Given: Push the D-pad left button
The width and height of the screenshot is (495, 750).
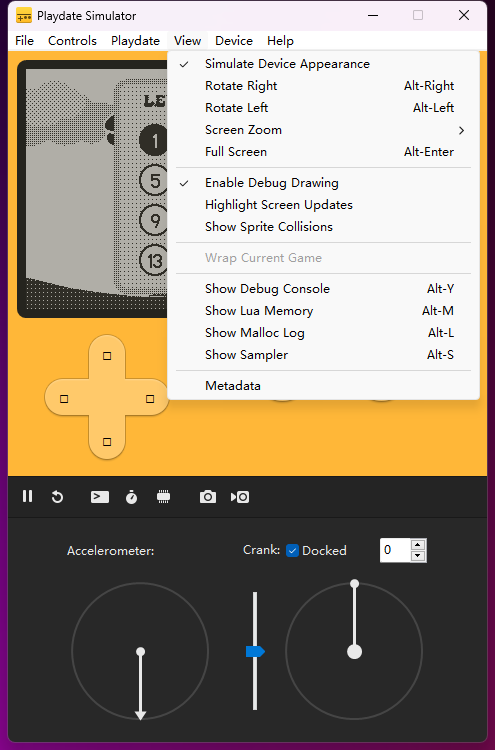Looking at the screenshot, I should 64,399.
